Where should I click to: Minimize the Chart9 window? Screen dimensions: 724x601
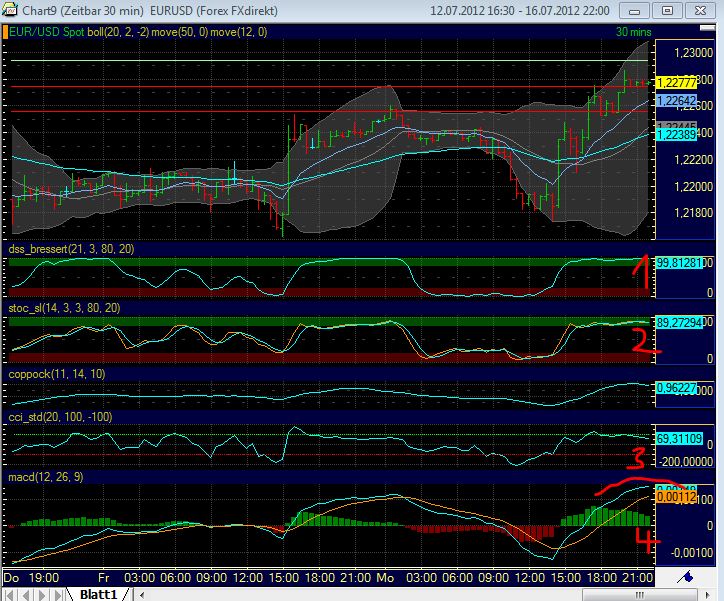coord(634,11)
